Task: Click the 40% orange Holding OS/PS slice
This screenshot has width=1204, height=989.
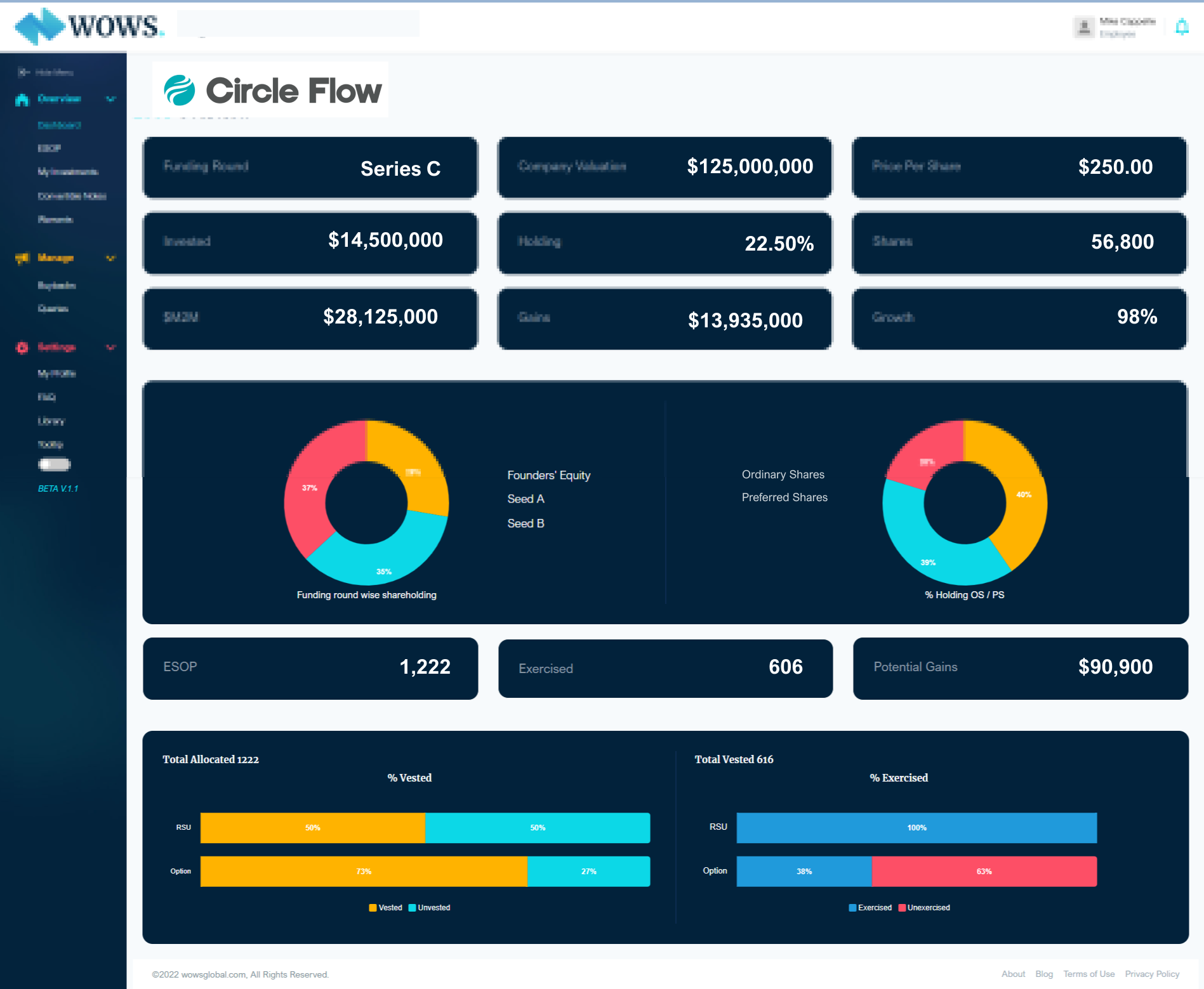Action: pos(1022,494)
